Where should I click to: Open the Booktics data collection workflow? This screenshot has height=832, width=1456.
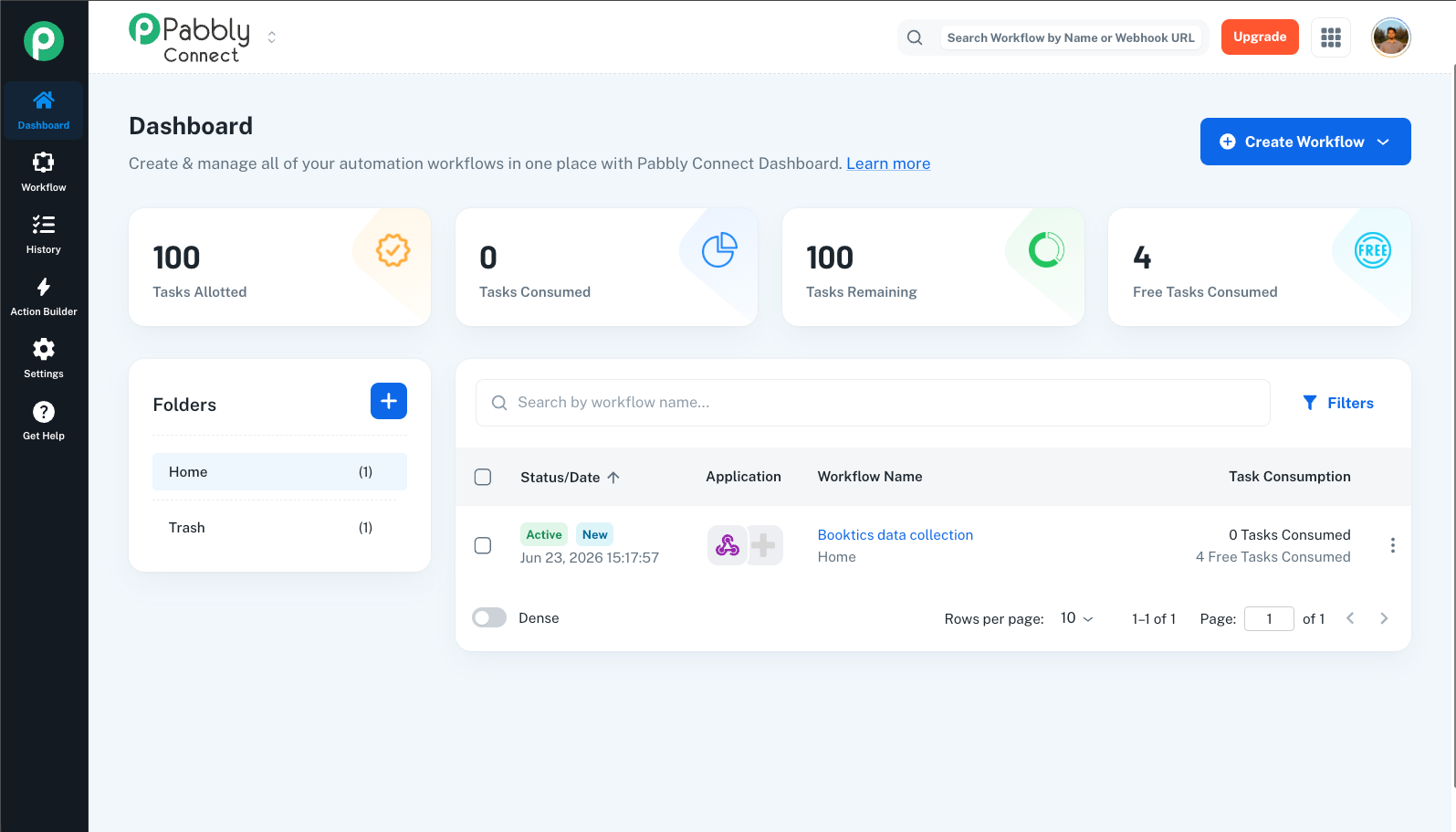(896, 535)
